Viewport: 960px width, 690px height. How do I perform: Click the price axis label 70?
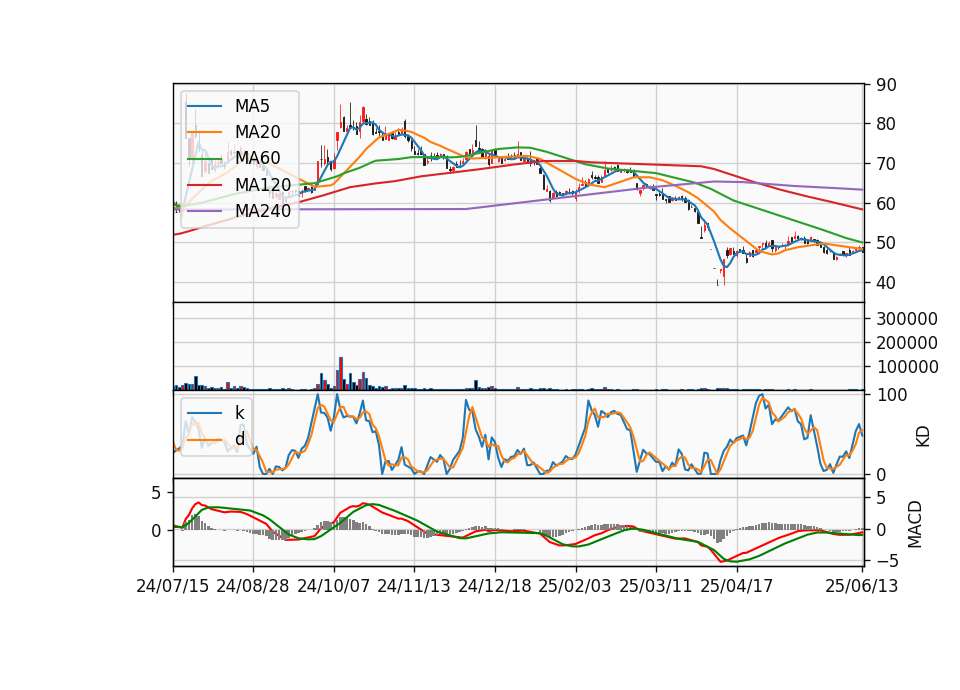(887, 164)
